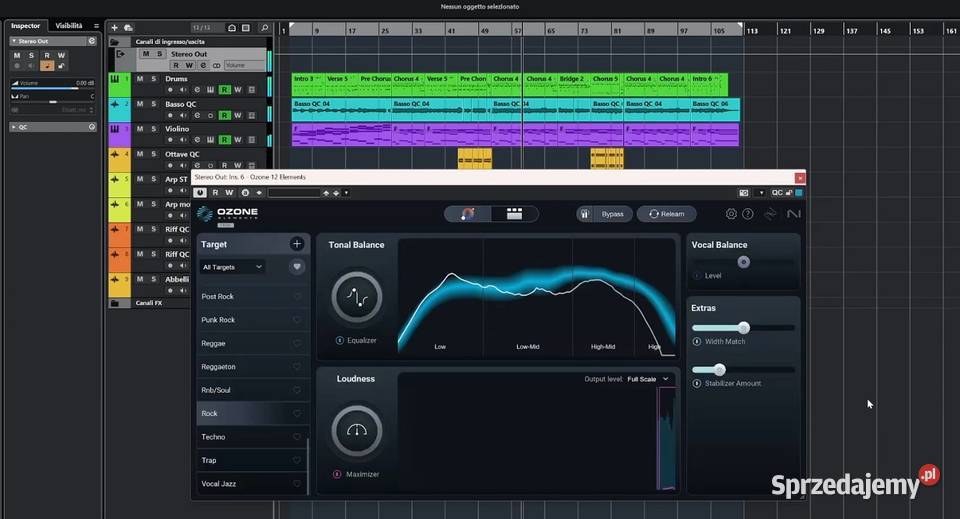Image resolution: width=960 pixels, height=519 pixels.
Task: Click the A/B compare button in plugin header
Action: 246,193
